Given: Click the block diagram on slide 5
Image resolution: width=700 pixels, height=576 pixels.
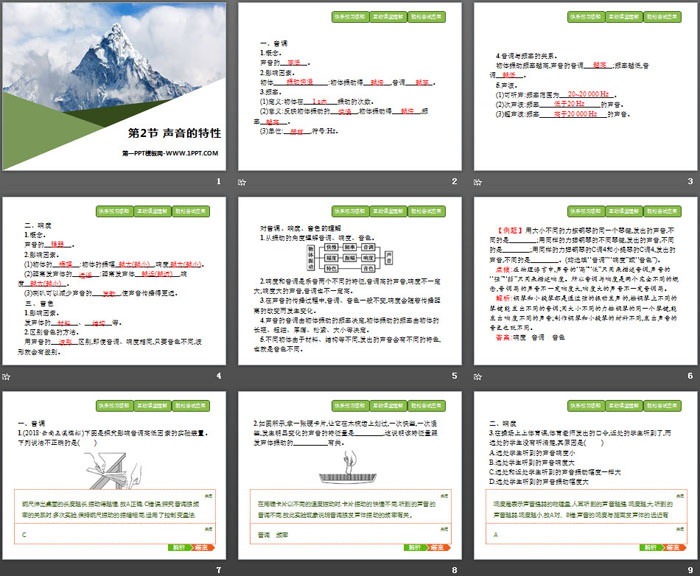Looking at the screenshot, I should (350, 258).
